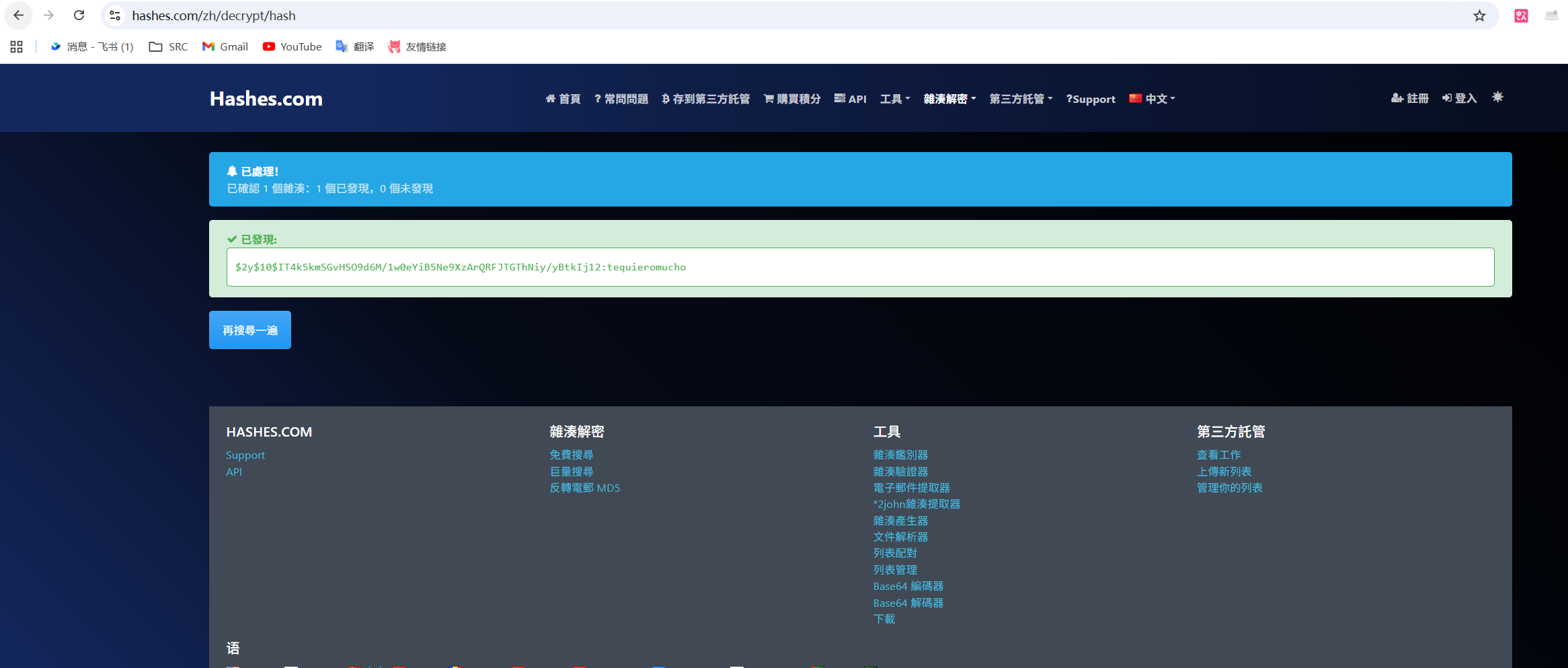Expand the 第三方託管 navigation dropdown

coord(1021,99)
